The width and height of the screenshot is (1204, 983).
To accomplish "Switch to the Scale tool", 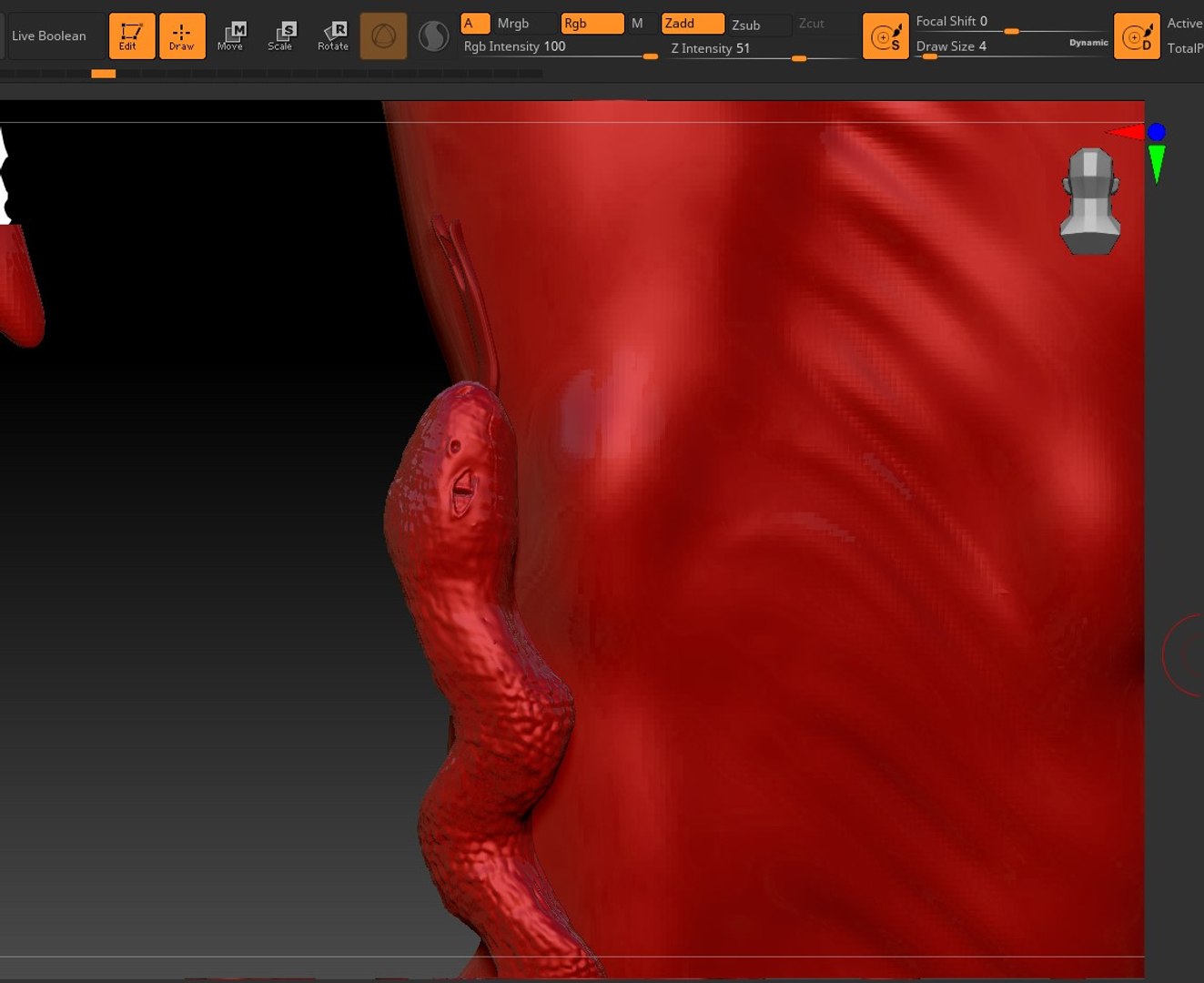I will coord(281,35).
